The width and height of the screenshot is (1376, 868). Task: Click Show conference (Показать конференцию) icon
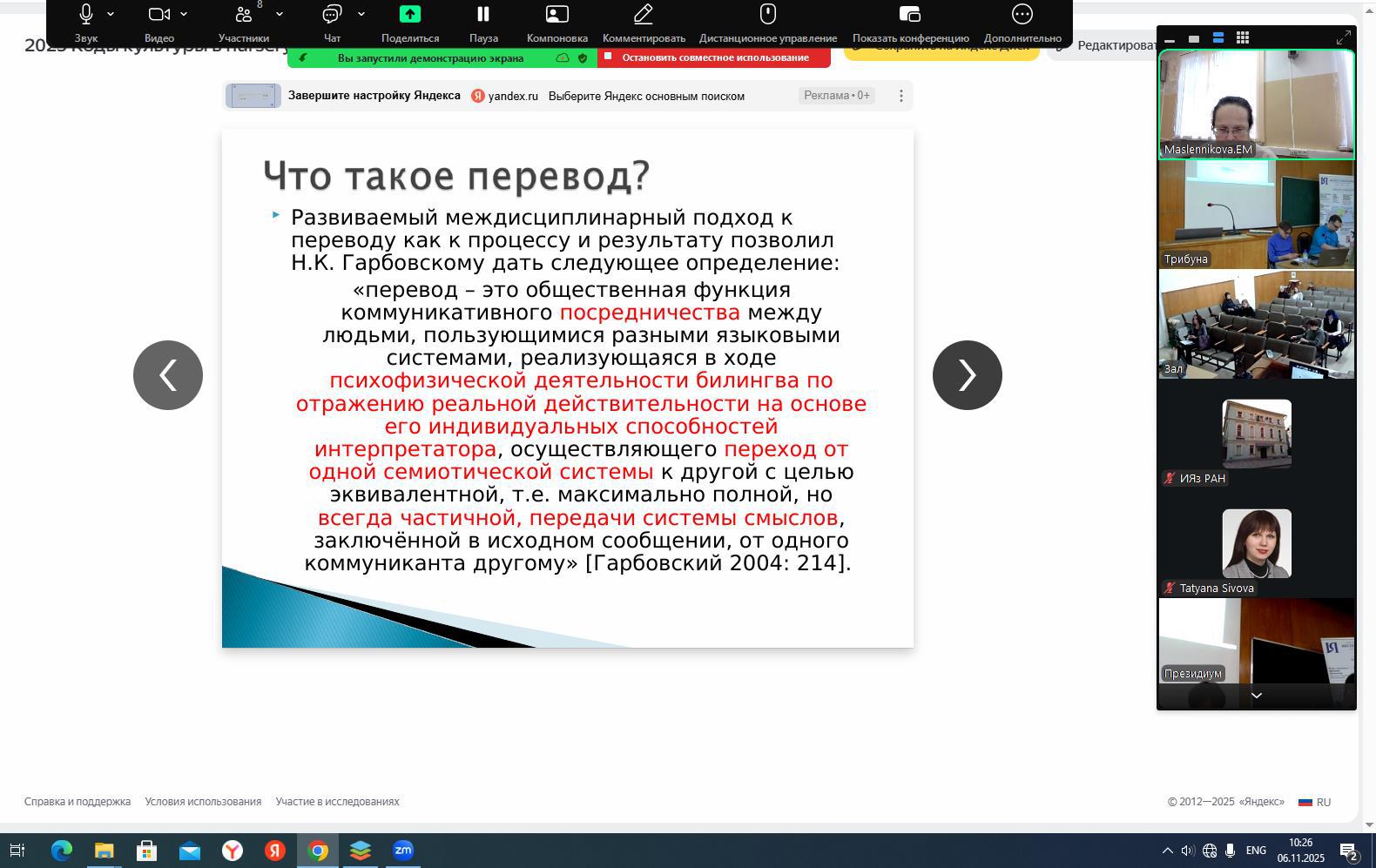click(910, 15)
